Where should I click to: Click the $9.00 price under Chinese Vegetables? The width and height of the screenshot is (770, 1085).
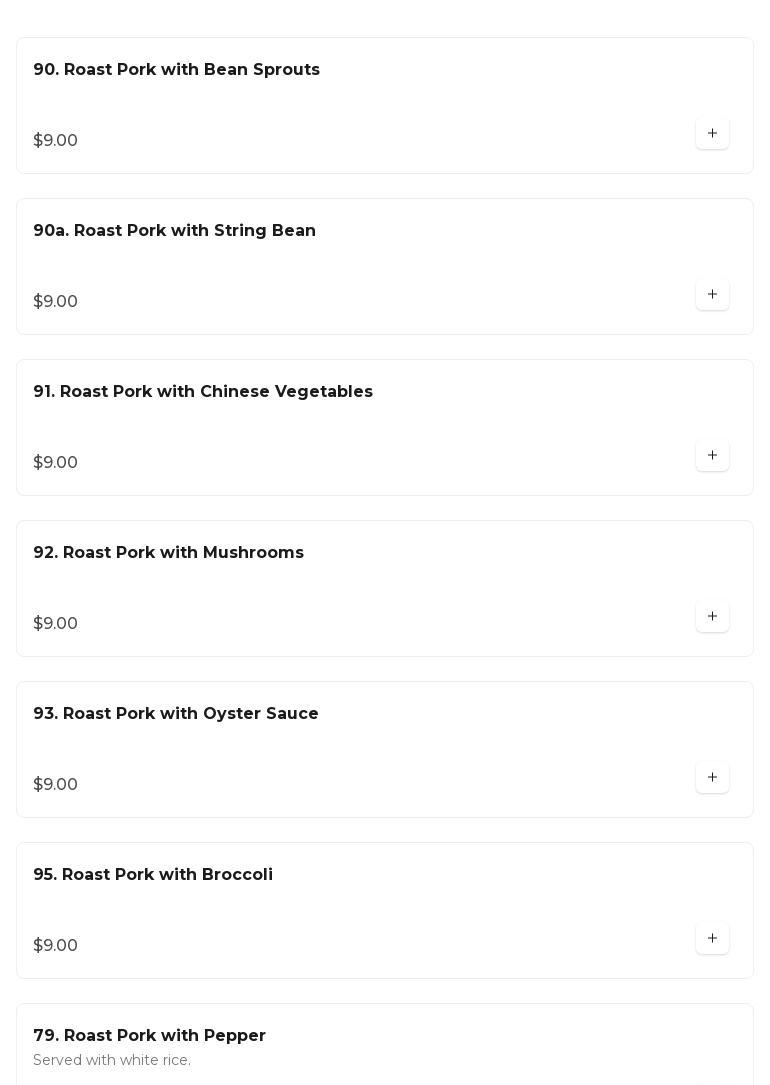pos(55,463)
